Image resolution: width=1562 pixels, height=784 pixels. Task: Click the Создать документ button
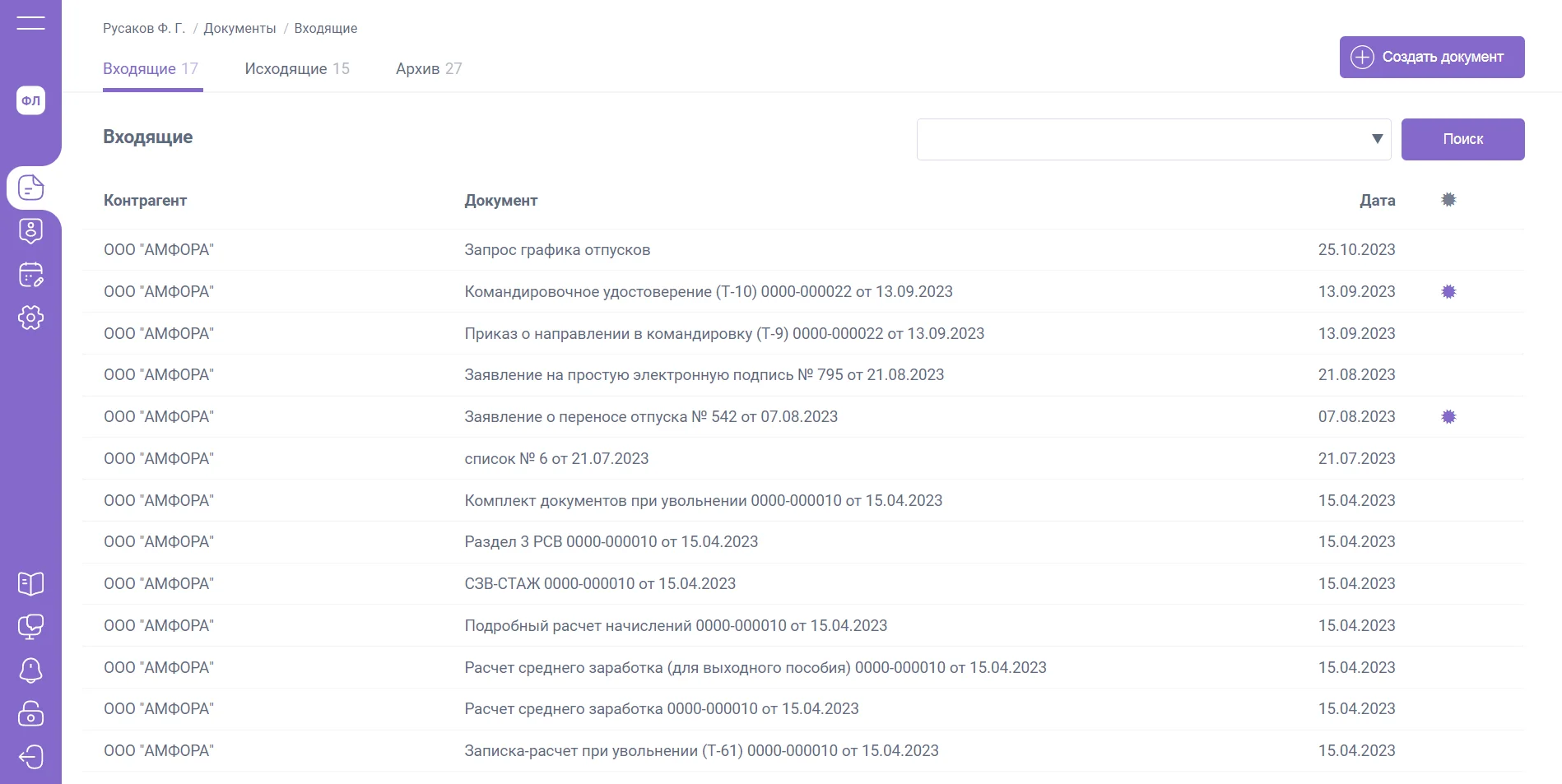pyautogui.click(x=1431, y=57)
